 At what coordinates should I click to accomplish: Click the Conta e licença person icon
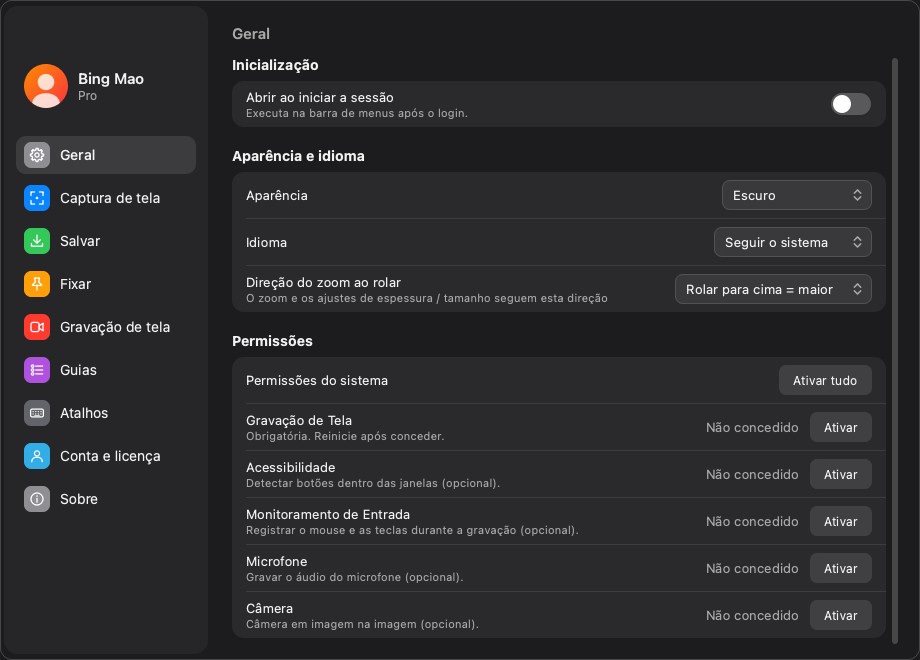tap(37, 456)
